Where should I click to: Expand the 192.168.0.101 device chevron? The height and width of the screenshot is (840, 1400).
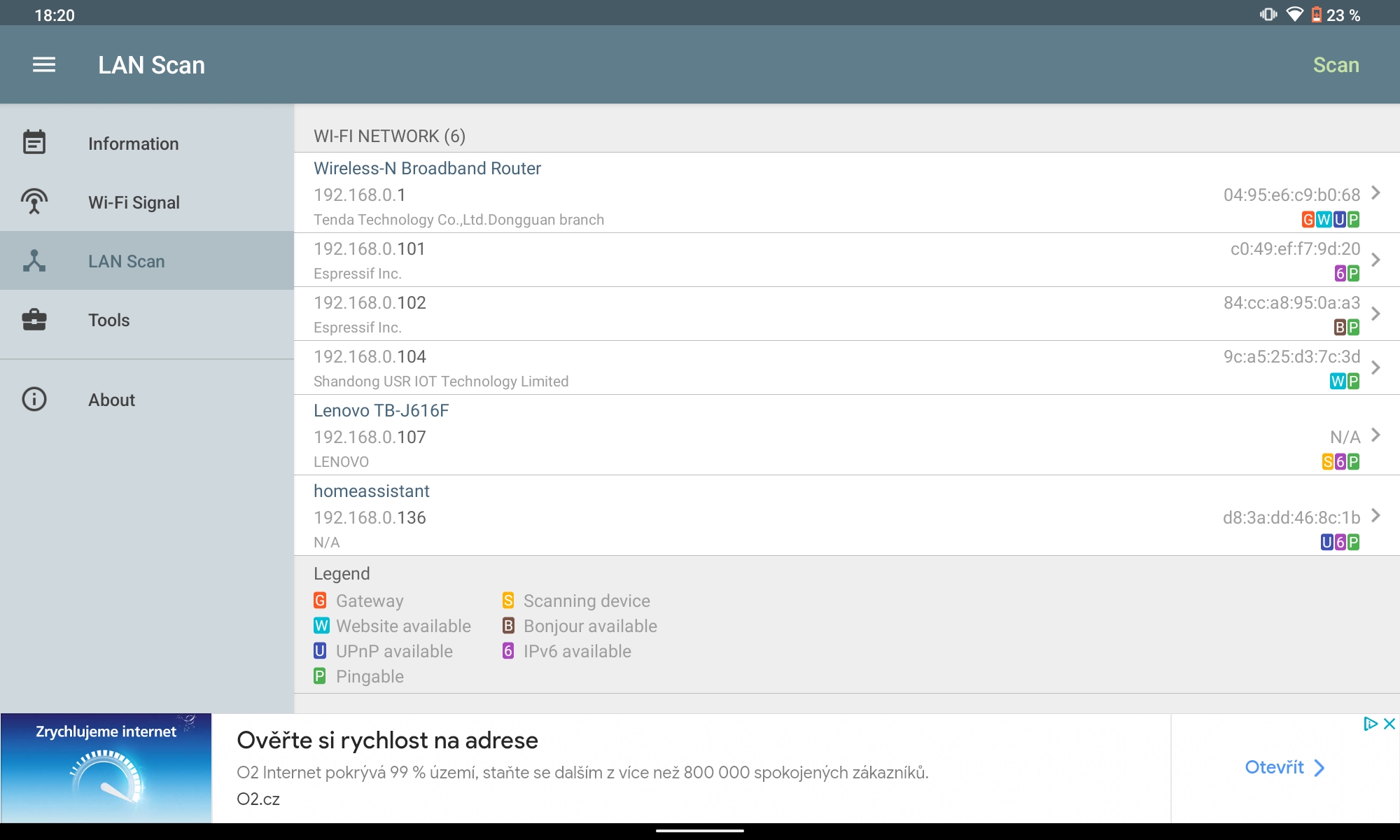[1375, 260]
